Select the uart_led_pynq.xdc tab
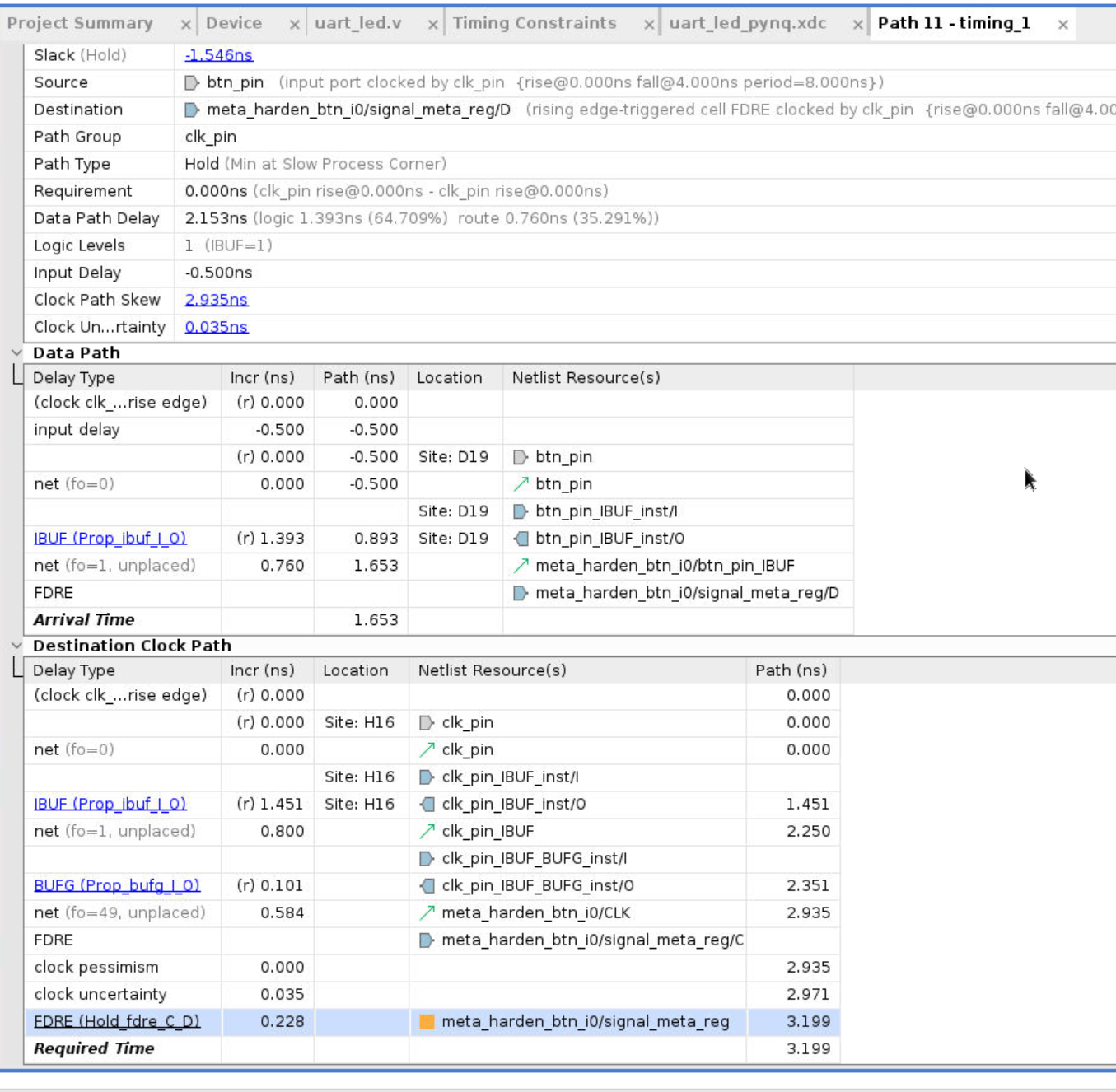This screenshot has width=1116, height=1092. click(x=748, y=23)
